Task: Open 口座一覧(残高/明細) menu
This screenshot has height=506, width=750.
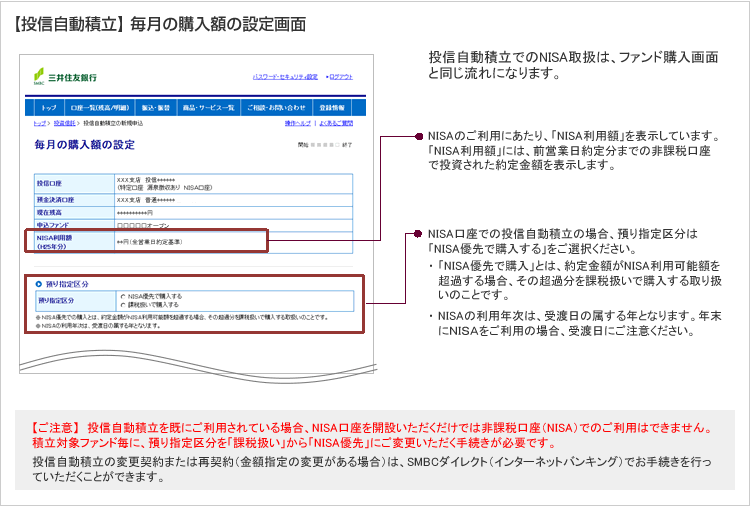Action: pyautogui.click(x=97, y=107)
